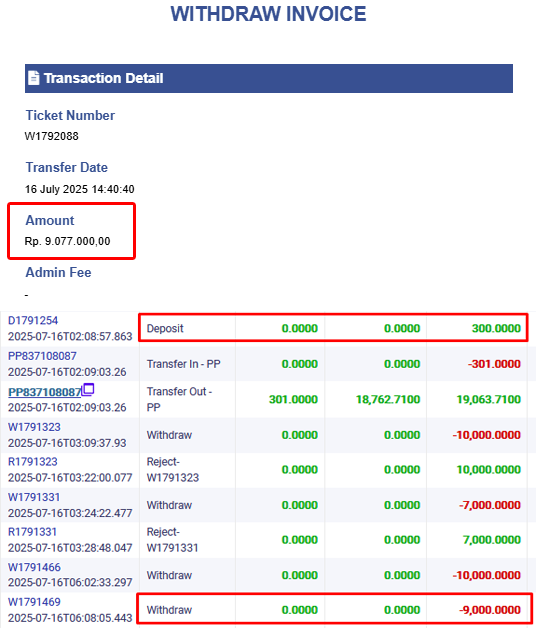Screen dimensions: 536x628
Task: Select the amount Rp. 9.077.000,00
Action: [67, 241]
